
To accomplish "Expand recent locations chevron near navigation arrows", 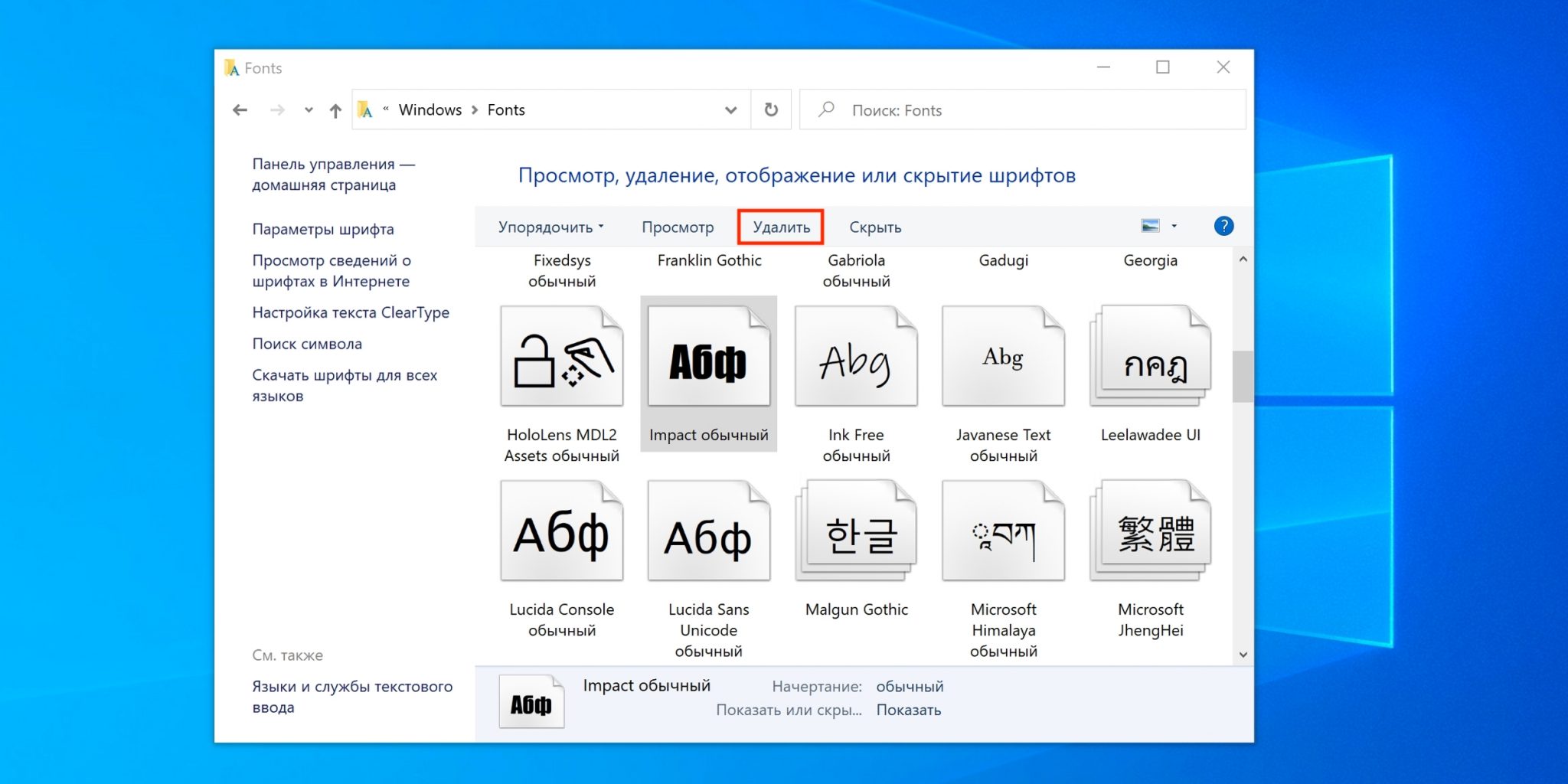I will click(309, 110).
